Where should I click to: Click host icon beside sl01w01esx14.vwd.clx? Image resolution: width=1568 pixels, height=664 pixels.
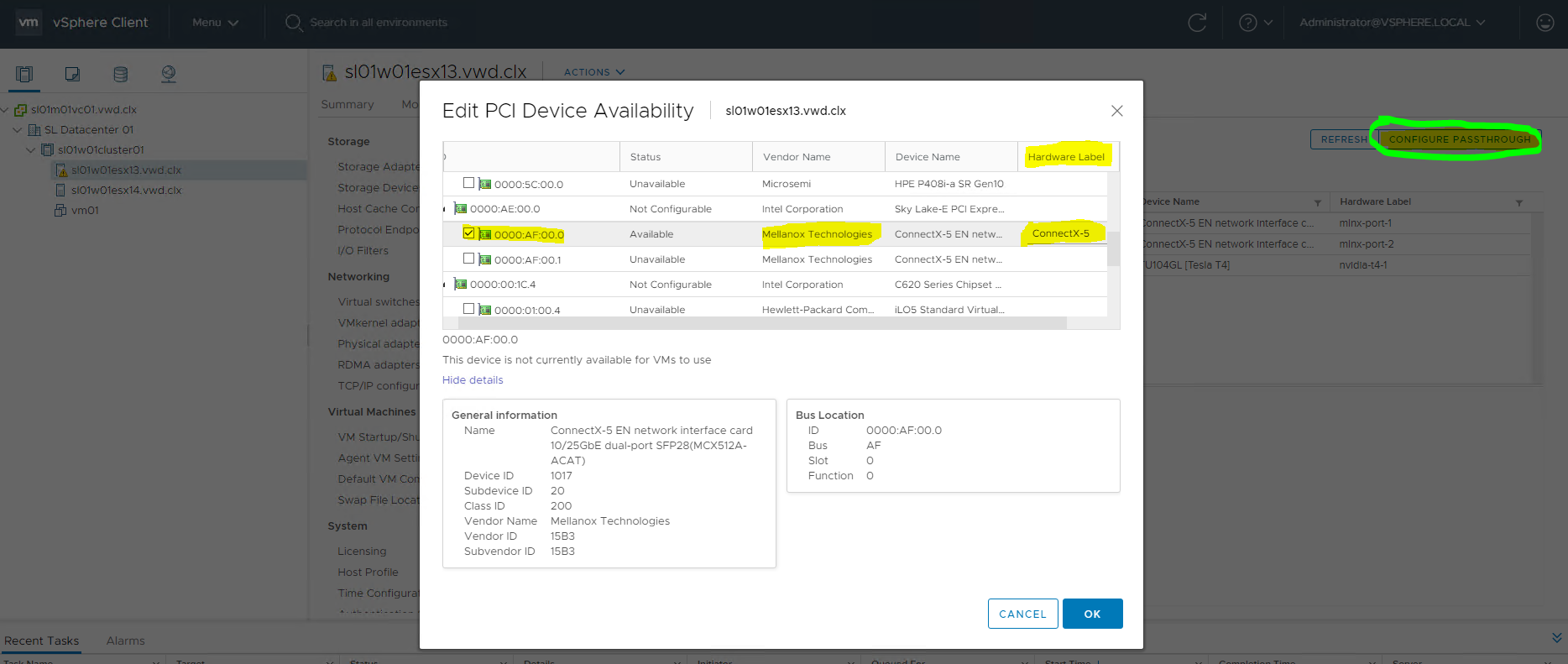point(60,190)
